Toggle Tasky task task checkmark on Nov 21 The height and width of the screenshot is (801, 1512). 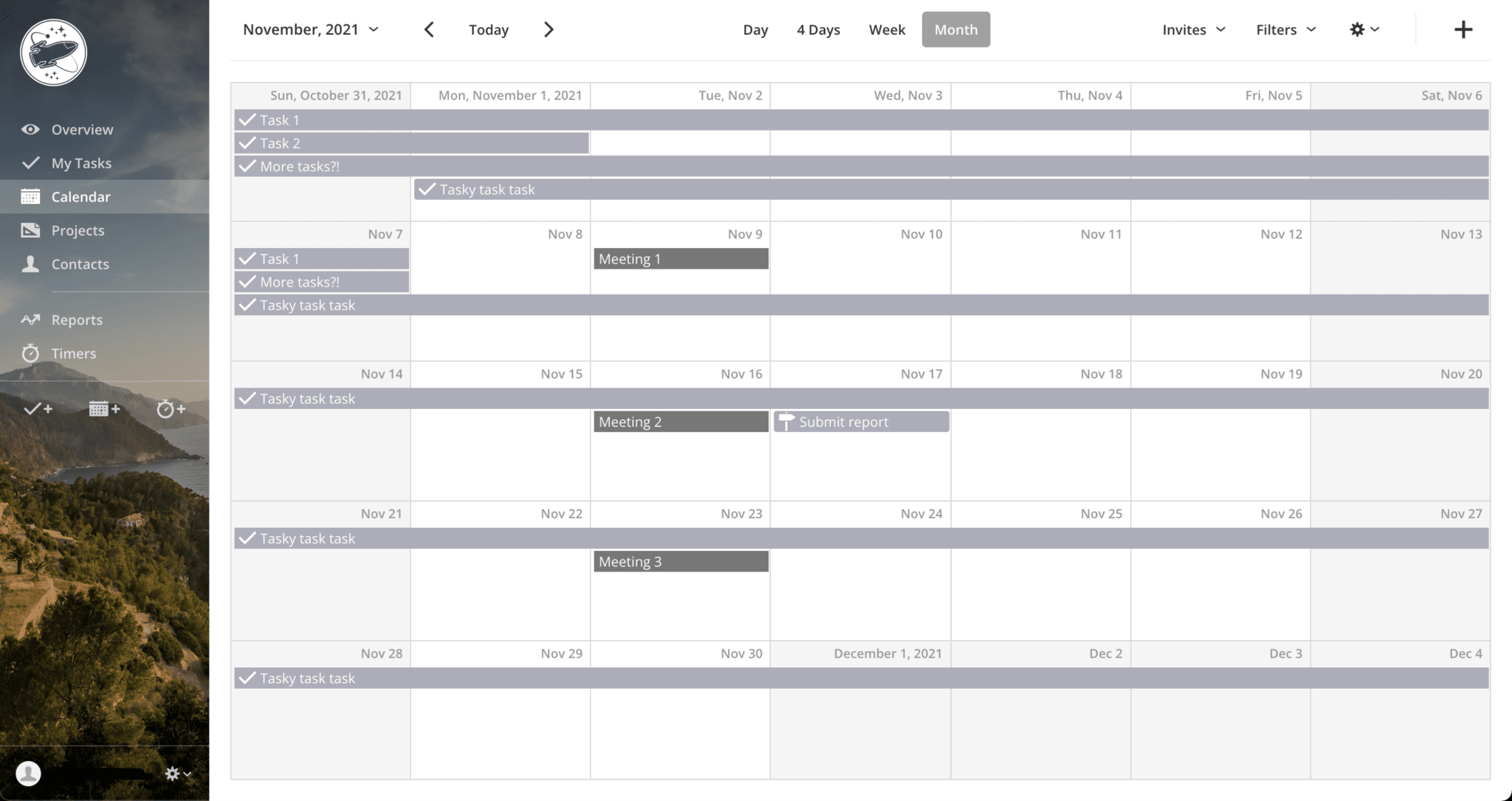(247, 538)
